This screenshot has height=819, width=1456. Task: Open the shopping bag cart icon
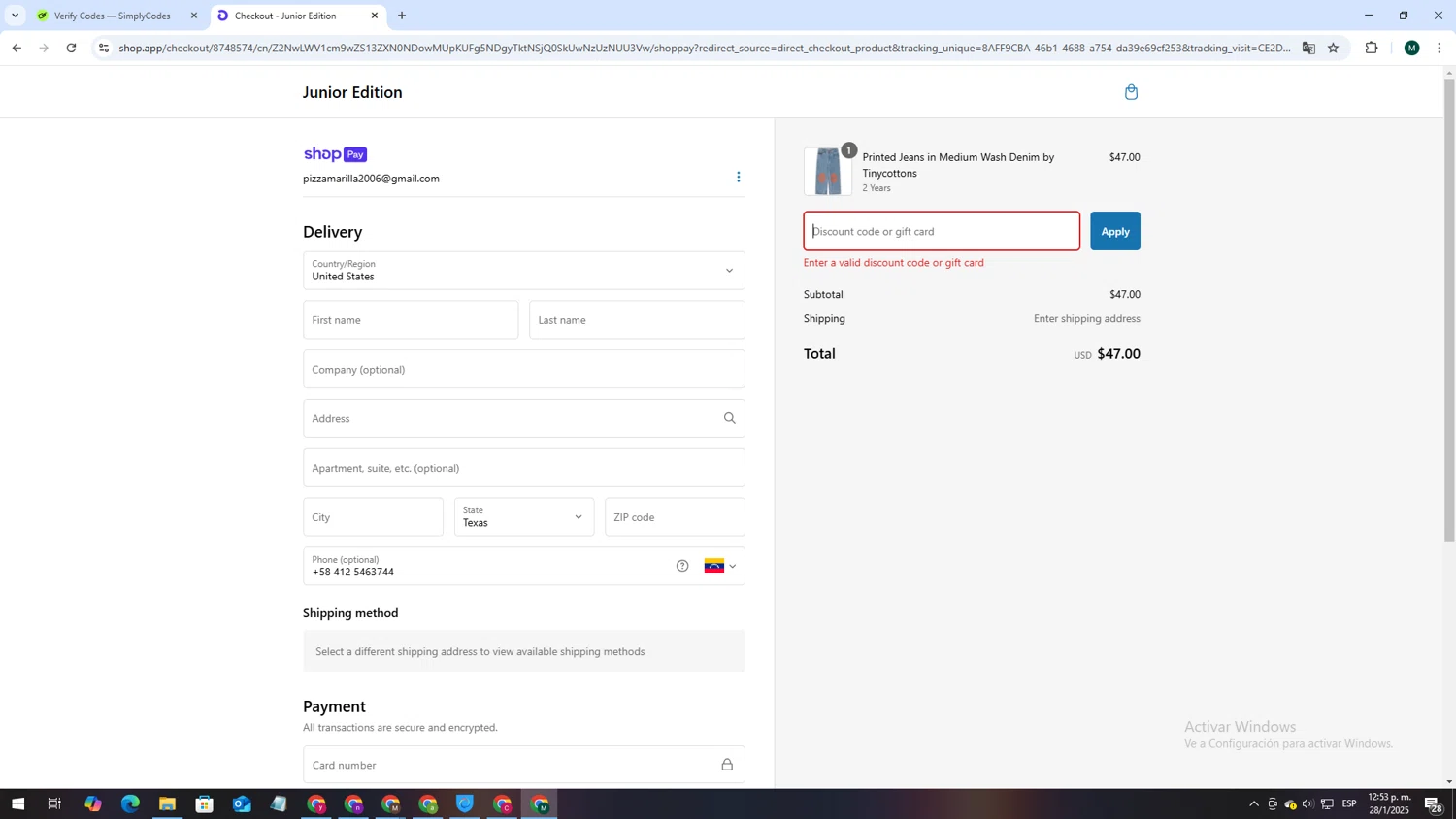pos(1131,92)
